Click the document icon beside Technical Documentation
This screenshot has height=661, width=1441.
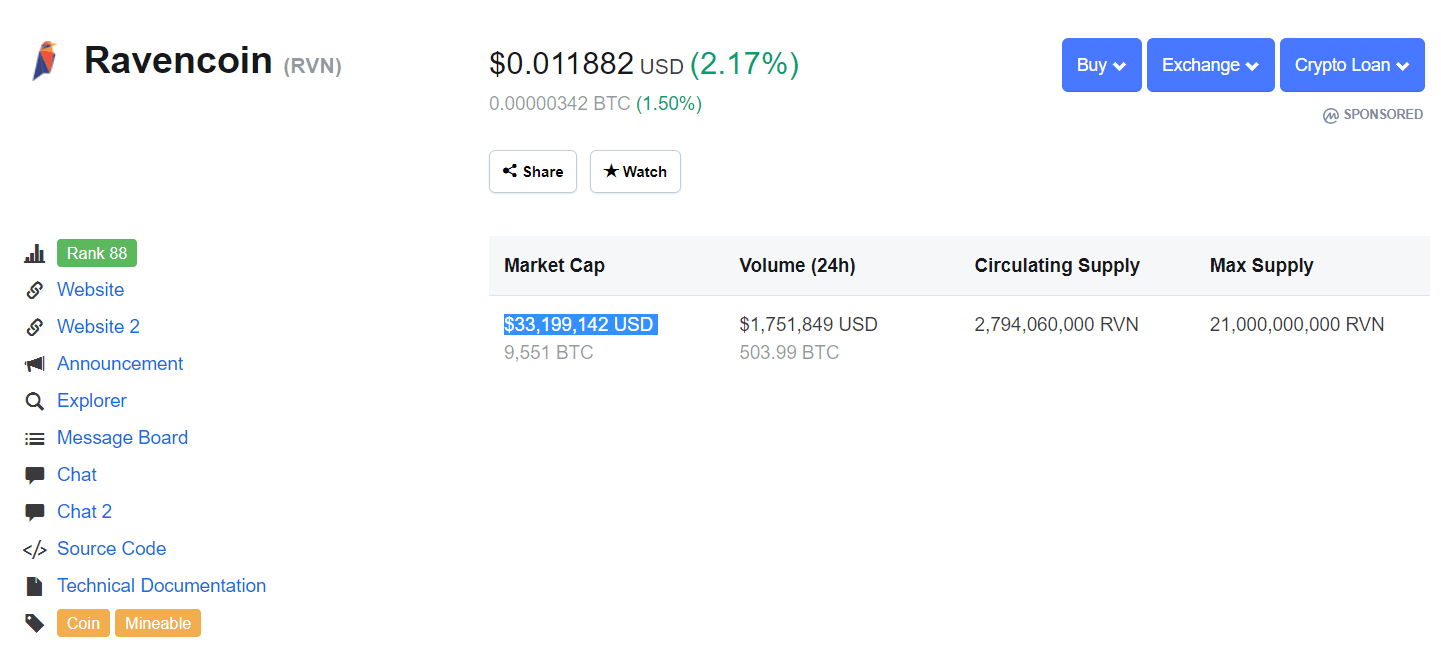(35, 586)
